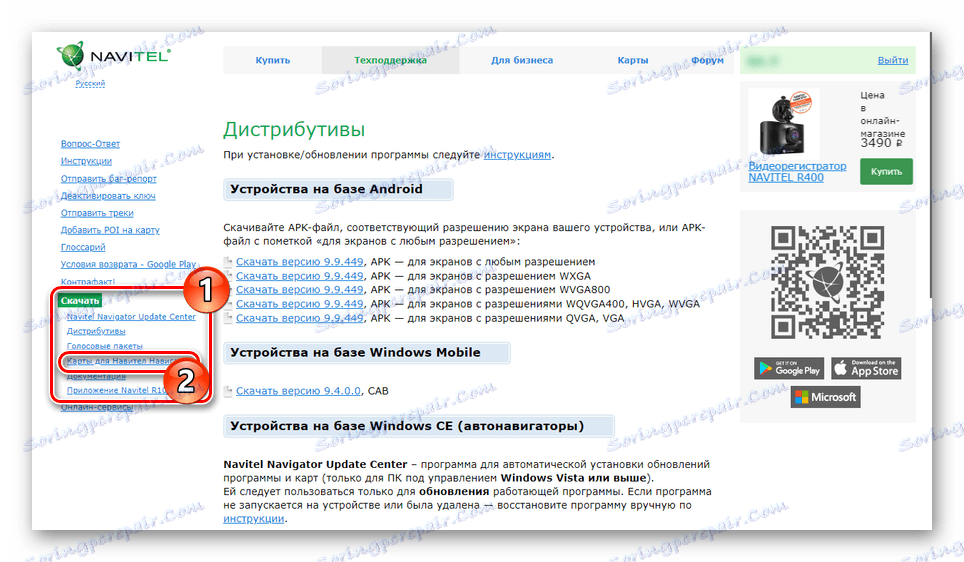Open the Купить tab
Image resolution: width=964 pixels, height=562 pixels.
[x=272, y=60]
